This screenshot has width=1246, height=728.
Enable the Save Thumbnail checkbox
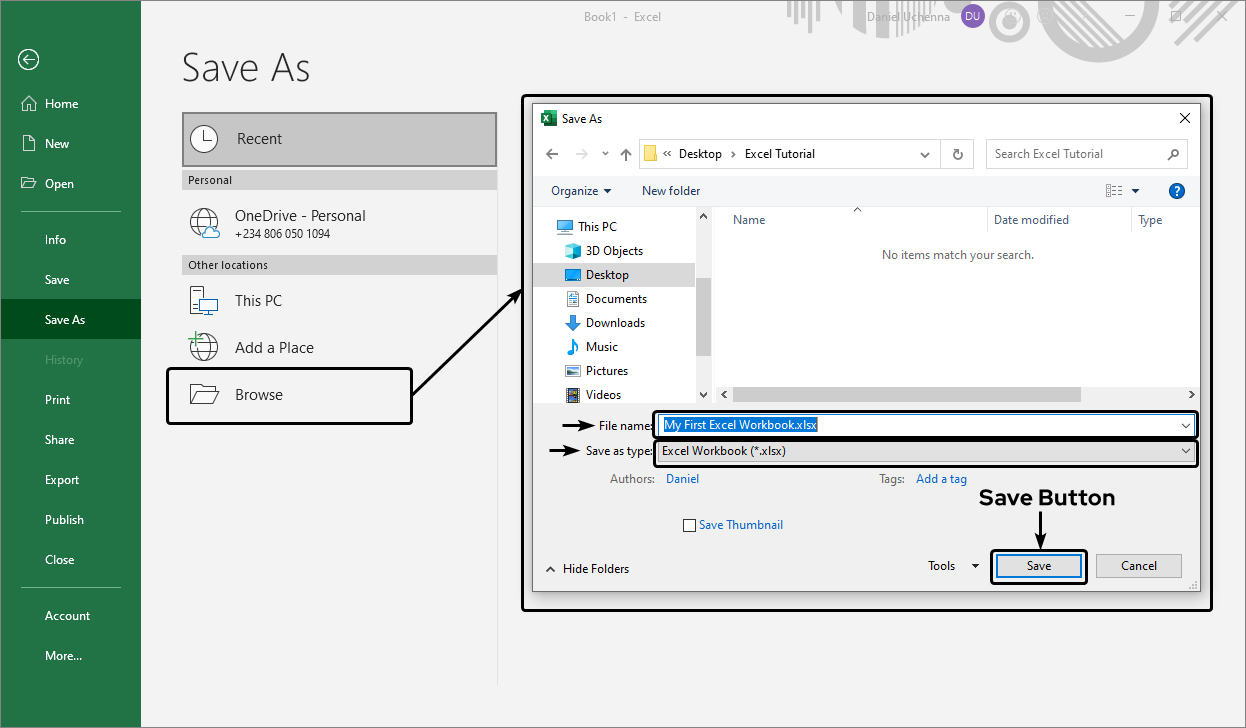coord(689,525)
